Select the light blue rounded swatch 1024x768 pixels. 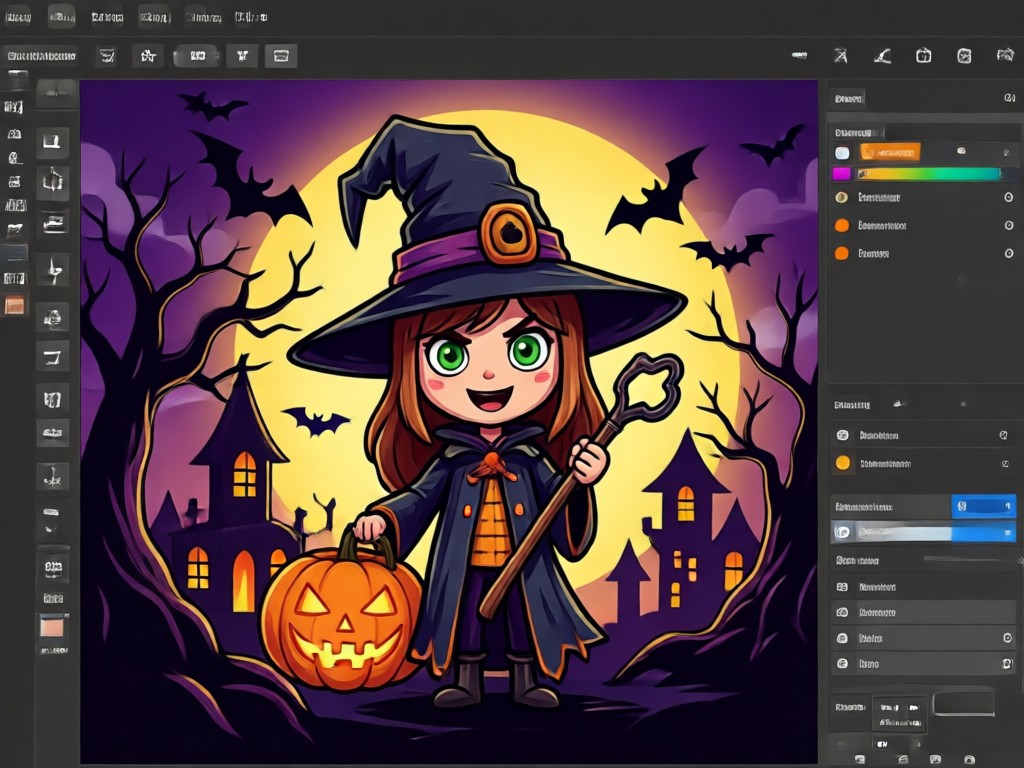(x=842, y=153)
